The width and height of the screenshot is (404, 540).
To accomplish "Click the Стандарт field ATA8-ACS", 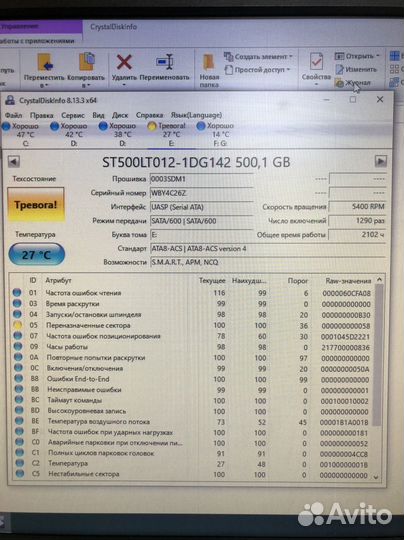I will tap(268, 249).
